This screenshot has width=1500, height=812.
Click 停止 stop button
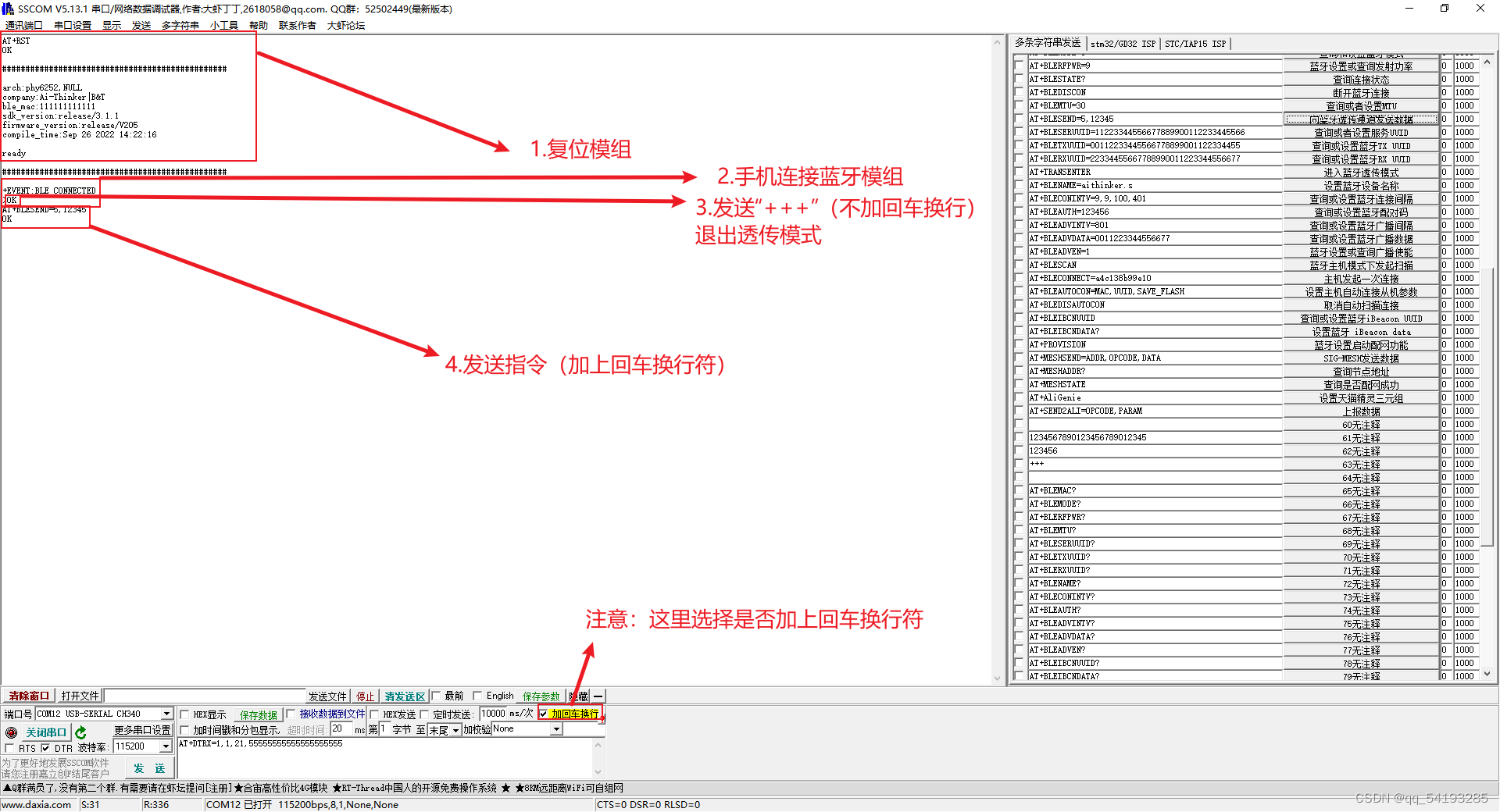[x=366, y=696]
